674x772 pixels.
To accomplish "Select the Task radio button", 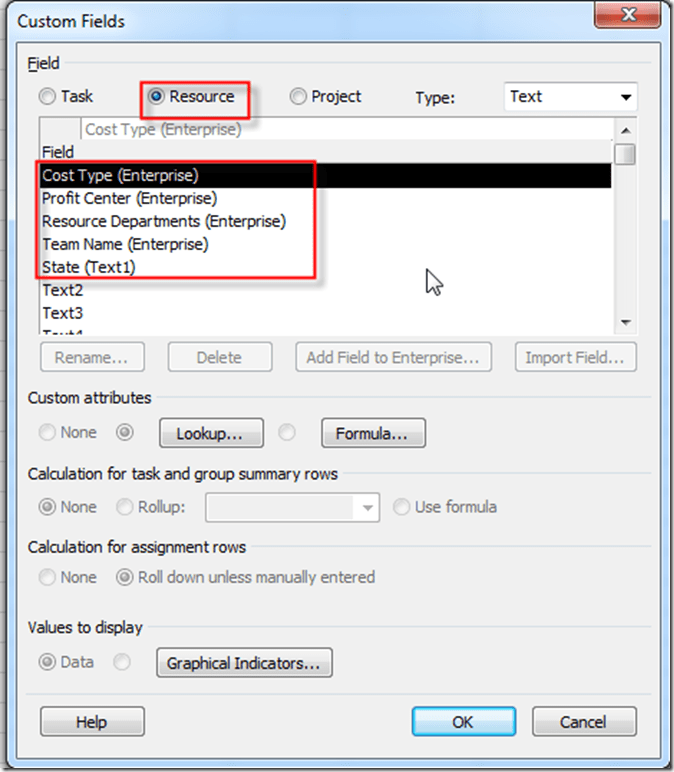I will click(x=48, y=97).
